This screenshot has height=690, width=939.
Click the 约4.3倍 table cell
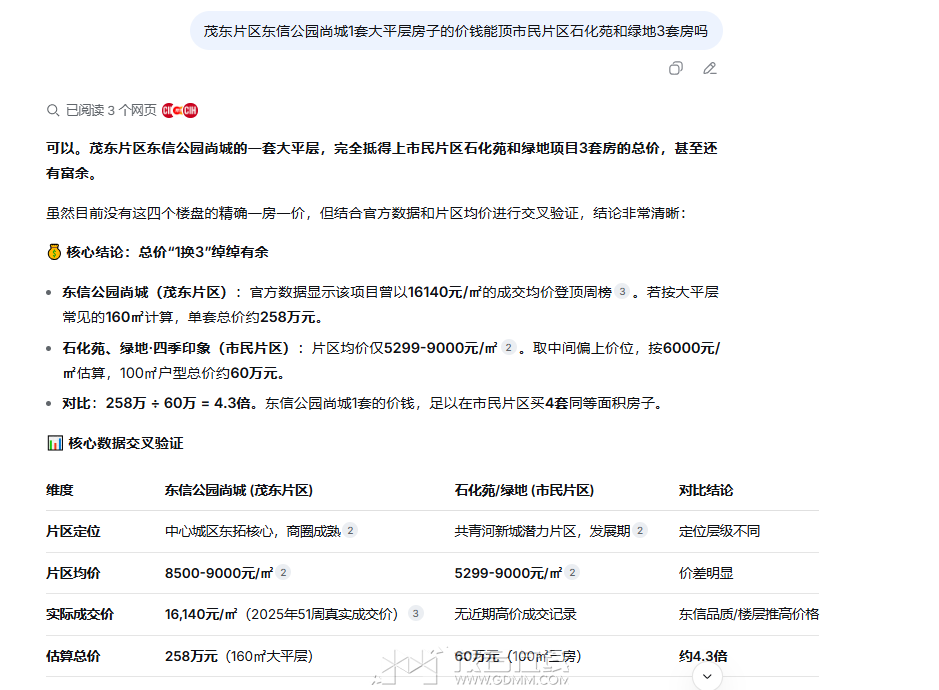click(703, 656)
